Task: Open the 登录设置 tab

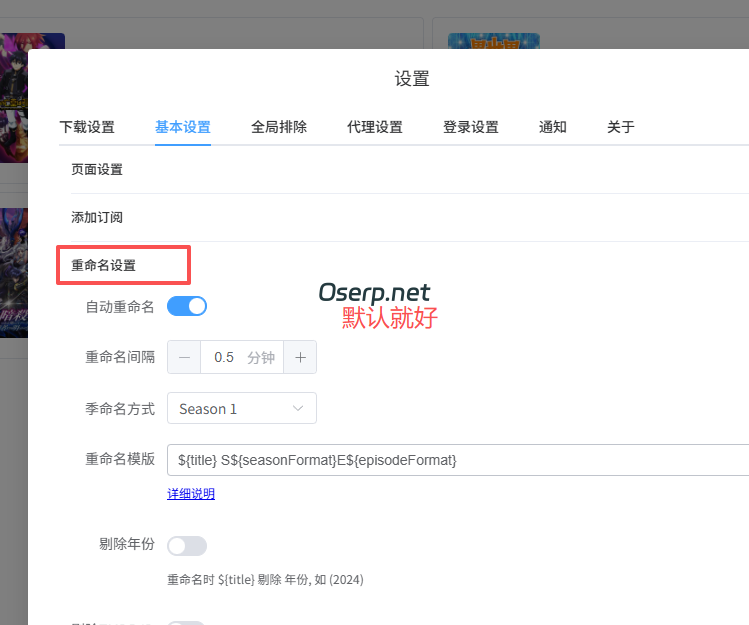Action: tap(471, 127)
